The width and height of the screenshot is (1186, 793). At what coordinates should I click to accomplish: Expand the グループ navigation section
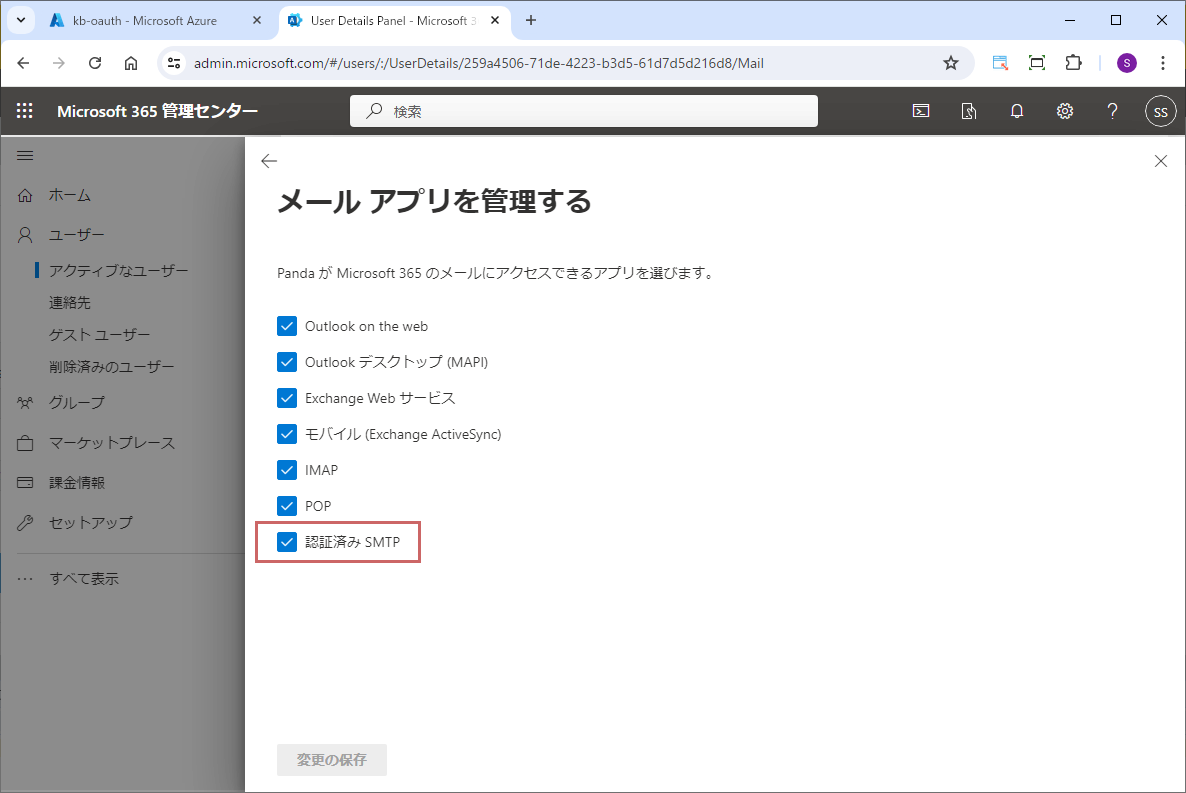(76, 402)
